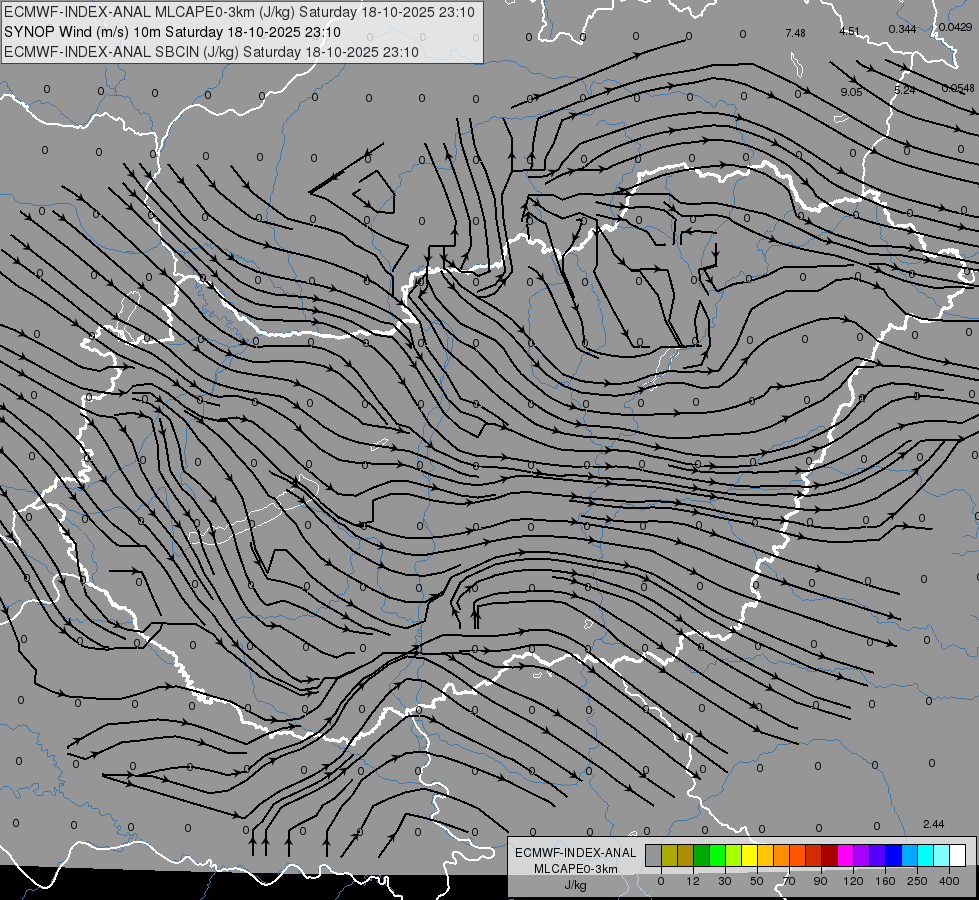Screen dimensions: 979x900
Task: Click legend tick value 250
Action: click(917, 881)
